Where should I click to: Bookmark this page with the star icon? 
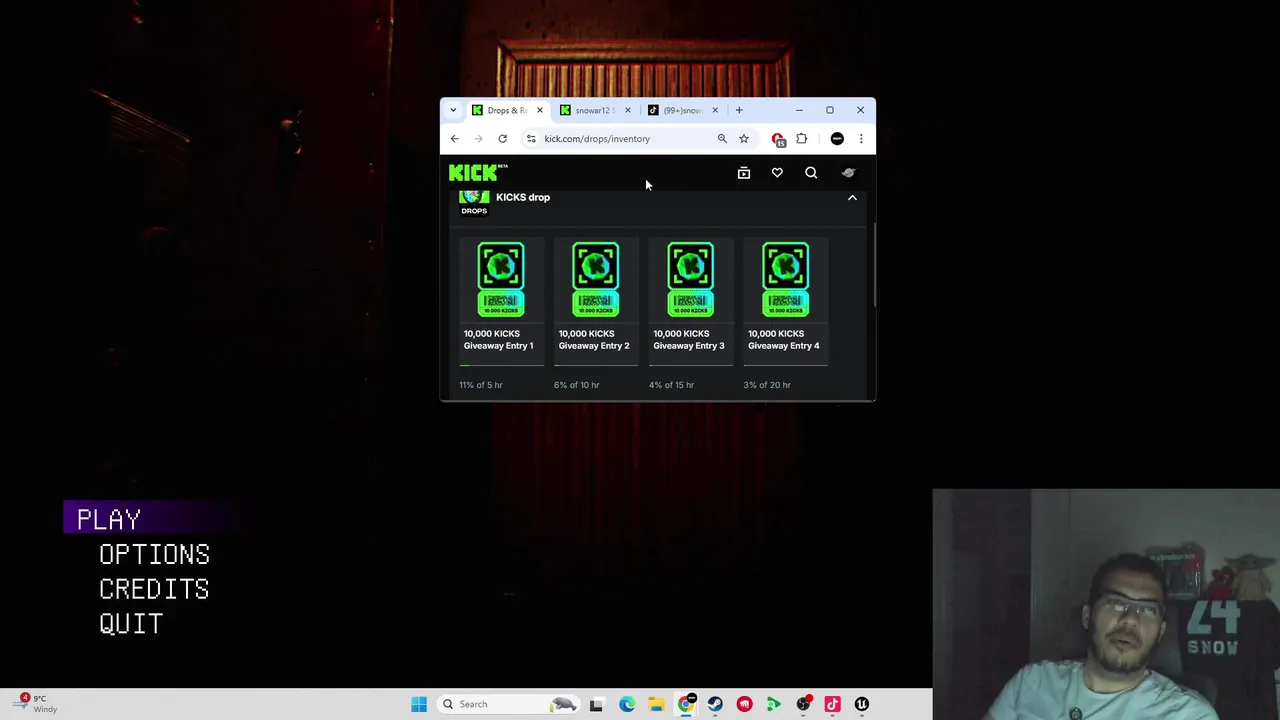click(744, 139)
